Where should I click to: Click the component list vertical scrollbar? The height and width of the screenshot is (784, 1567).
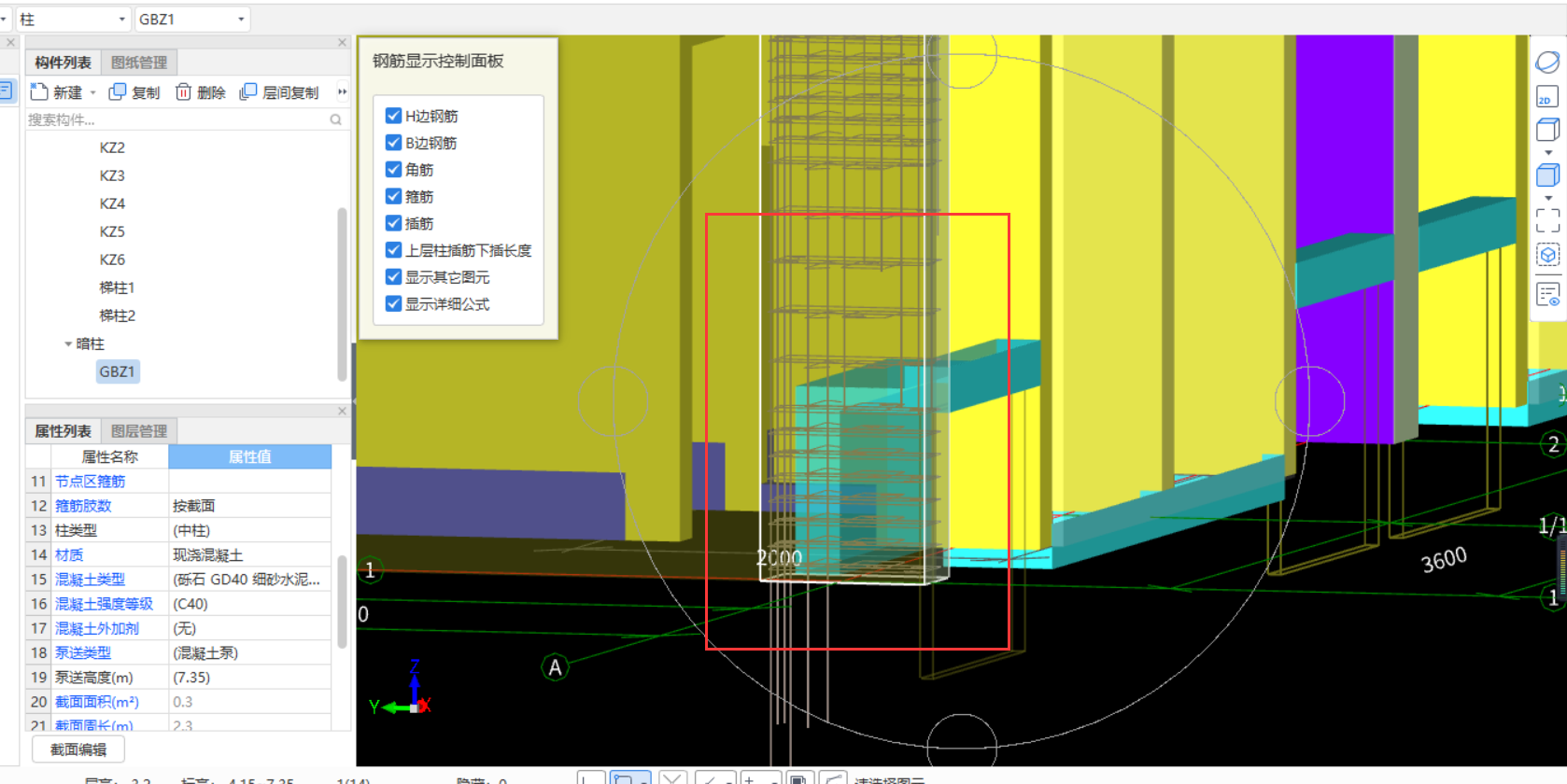coord(342,294)
